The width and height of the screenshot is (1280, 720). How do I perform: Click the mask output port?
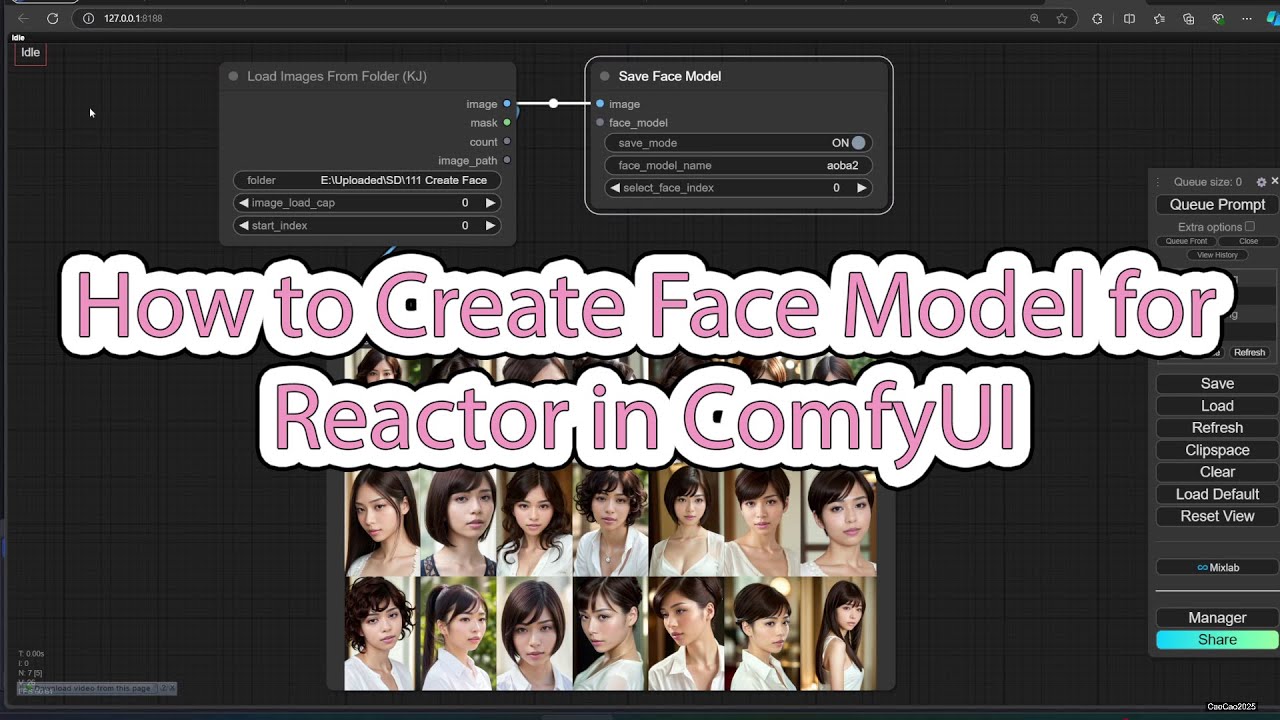507,123
